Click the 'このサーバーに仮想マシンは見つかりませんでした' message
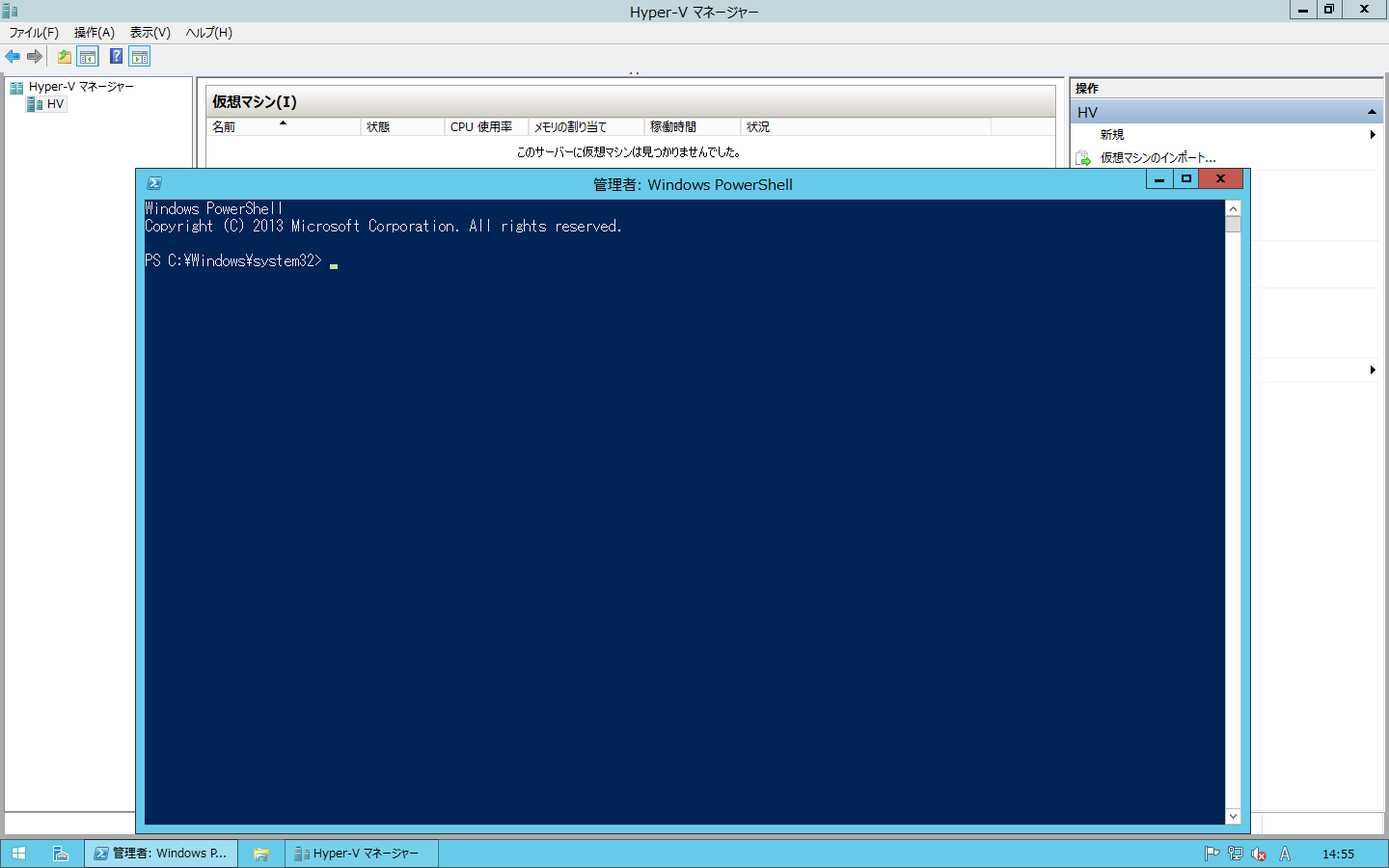 pos(629,152)
